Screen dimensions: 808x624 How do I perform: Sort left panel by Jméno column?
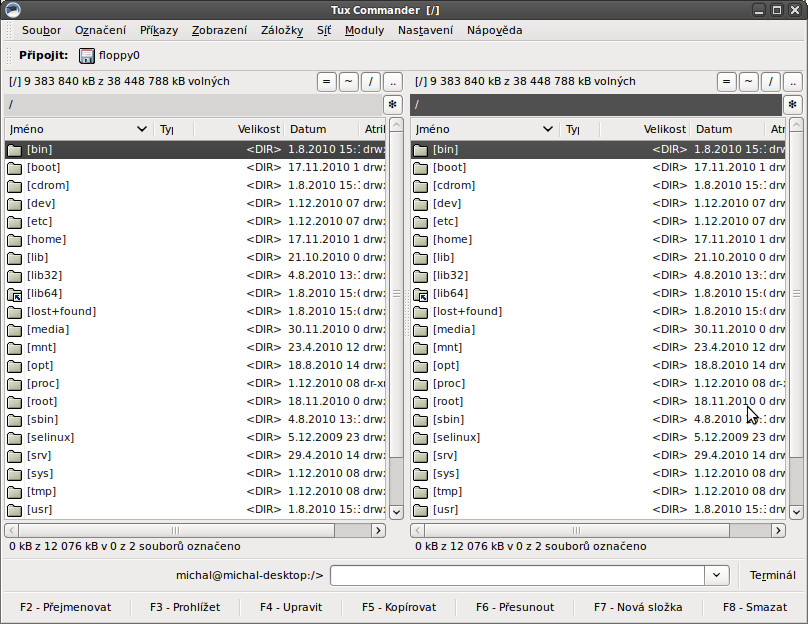tap(79, 129)
